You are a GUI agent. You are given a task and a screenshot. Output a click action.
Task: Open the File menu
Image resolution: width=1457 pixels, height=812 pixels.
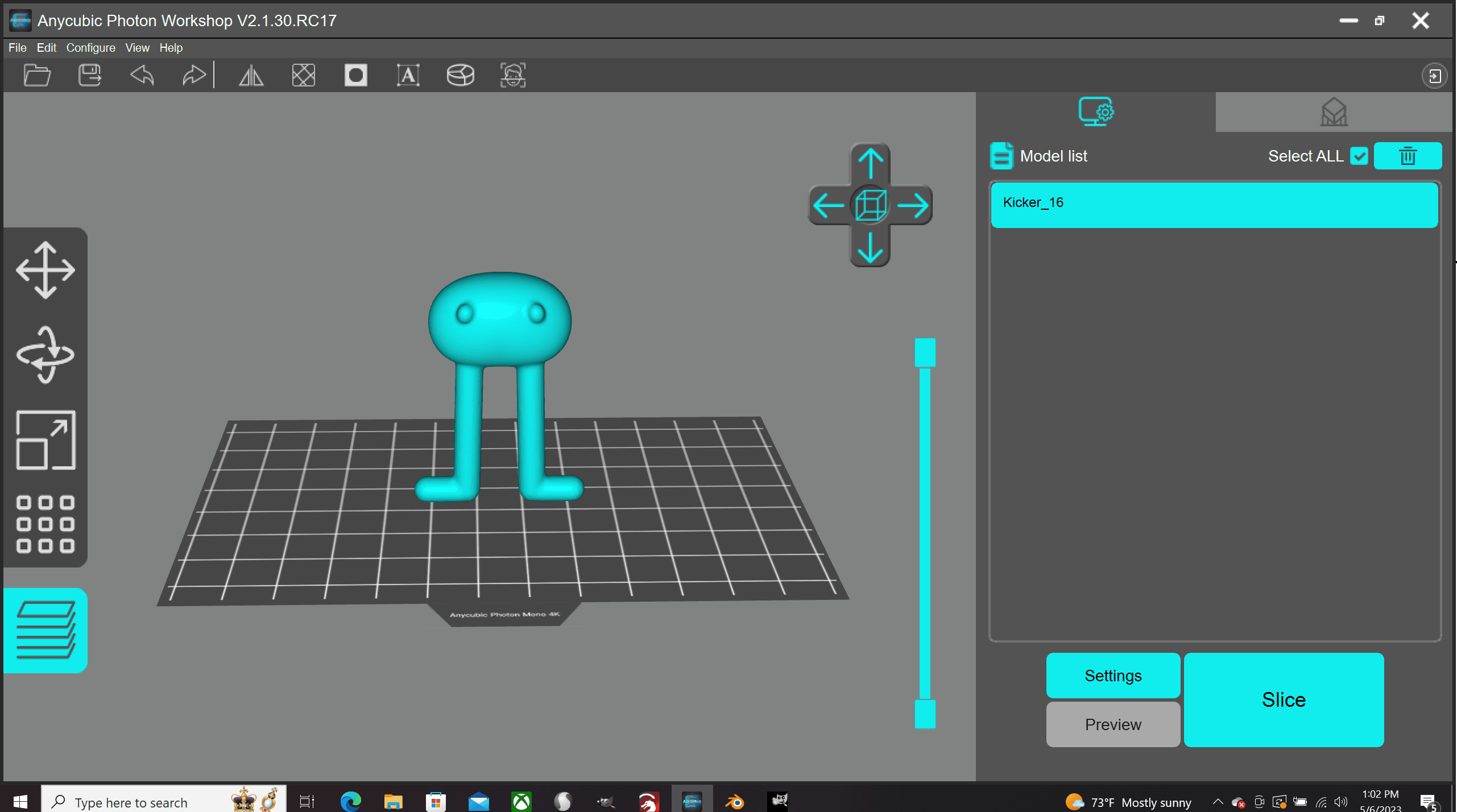(16, 47)
